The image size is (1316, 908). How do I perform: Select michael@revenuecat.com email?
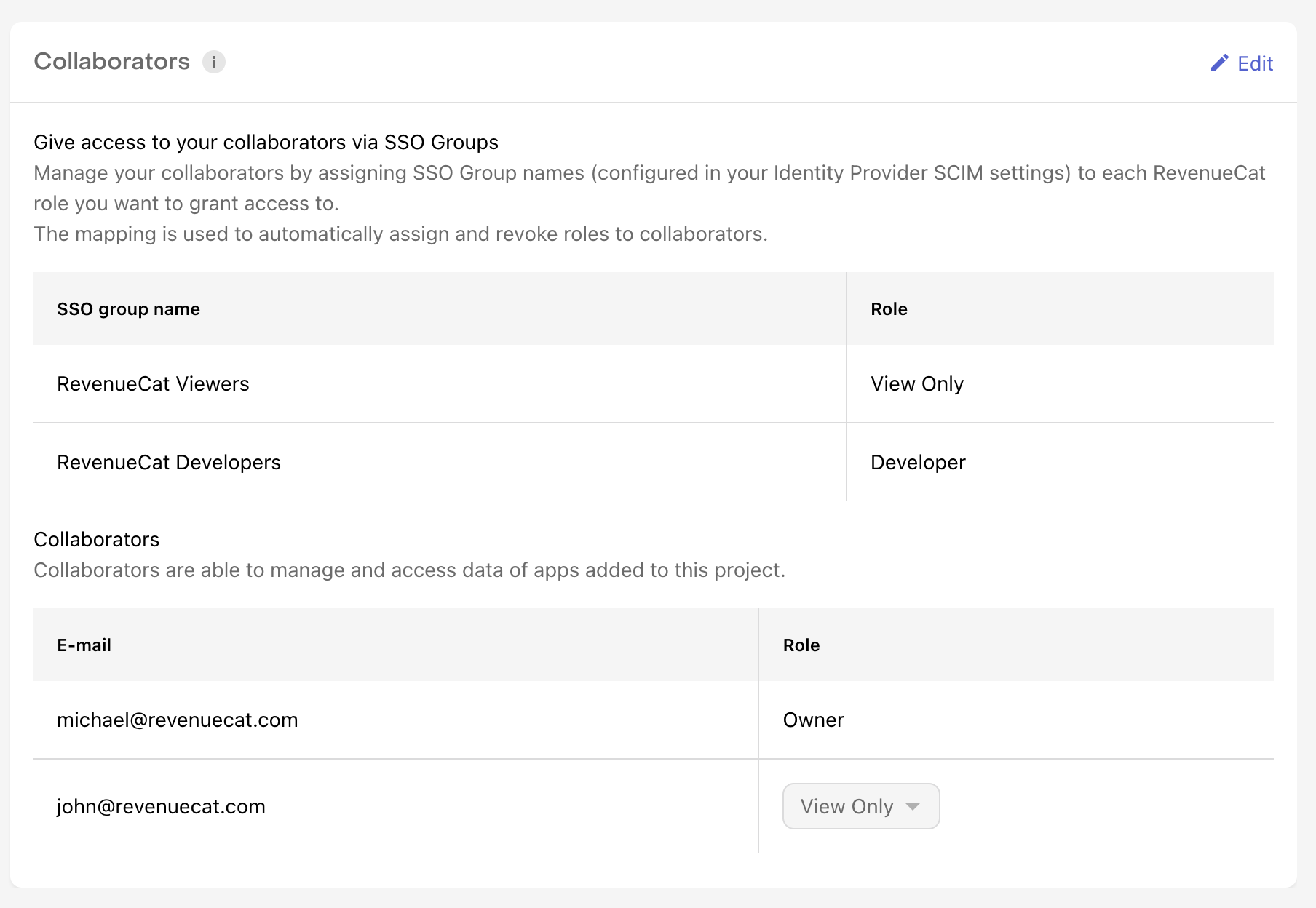click(x=178, y=720)
